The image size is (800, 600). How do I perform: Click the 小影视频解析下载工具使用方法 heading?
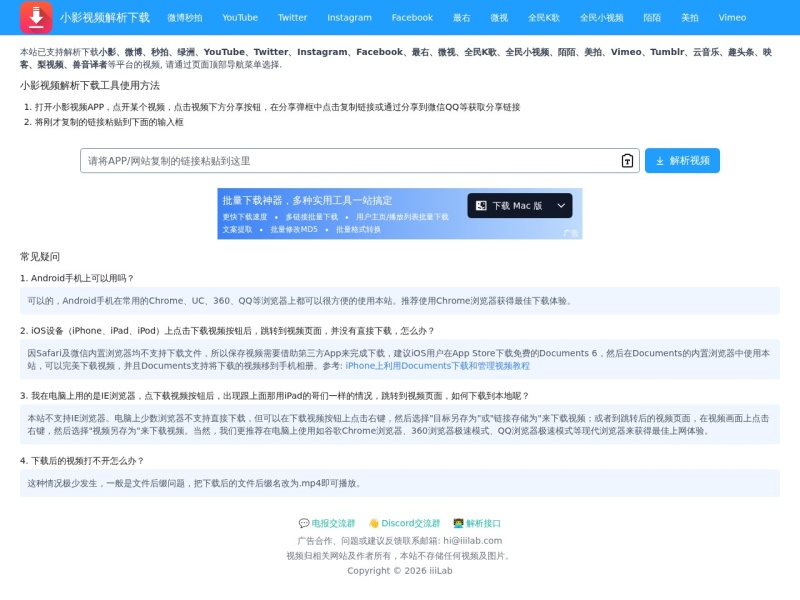pyautogui.click(x=90, y=85)
